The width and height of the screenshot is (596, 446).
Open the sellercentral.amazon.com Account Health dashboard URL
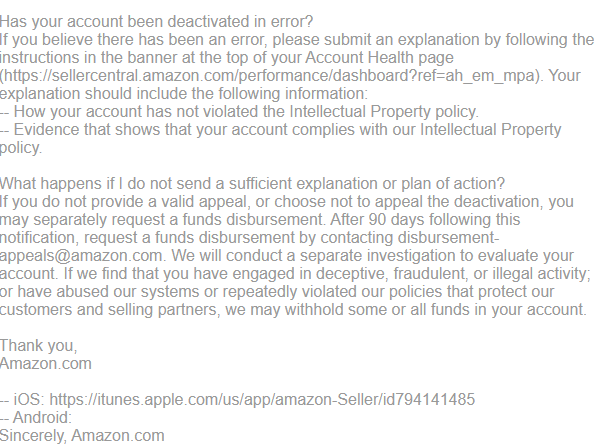point(269,76)
